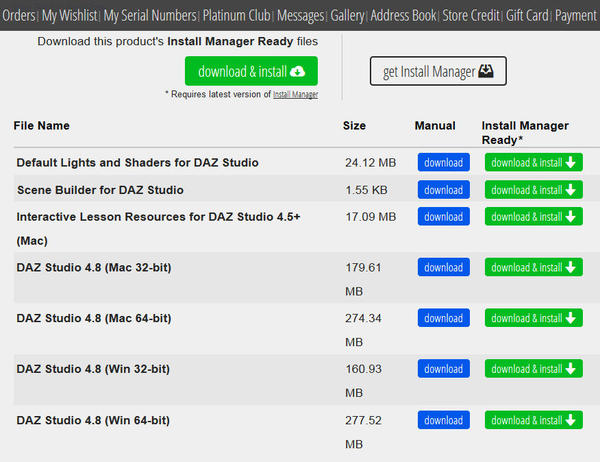Click the Manual column header
Image resolution: width=600 pixels, height=462 pixels.
(435, 126)
